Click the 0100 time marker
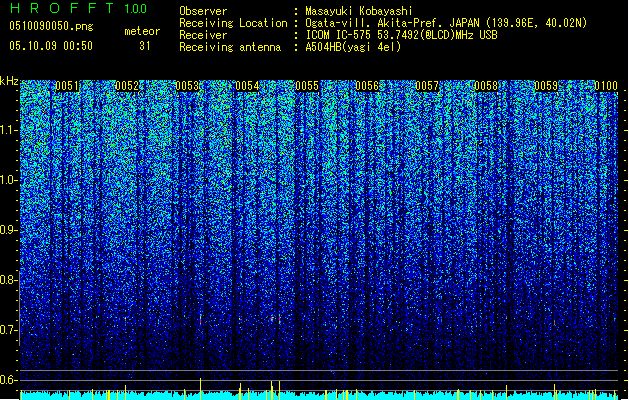This screenshot has height=400, width=629. point(606,86)
